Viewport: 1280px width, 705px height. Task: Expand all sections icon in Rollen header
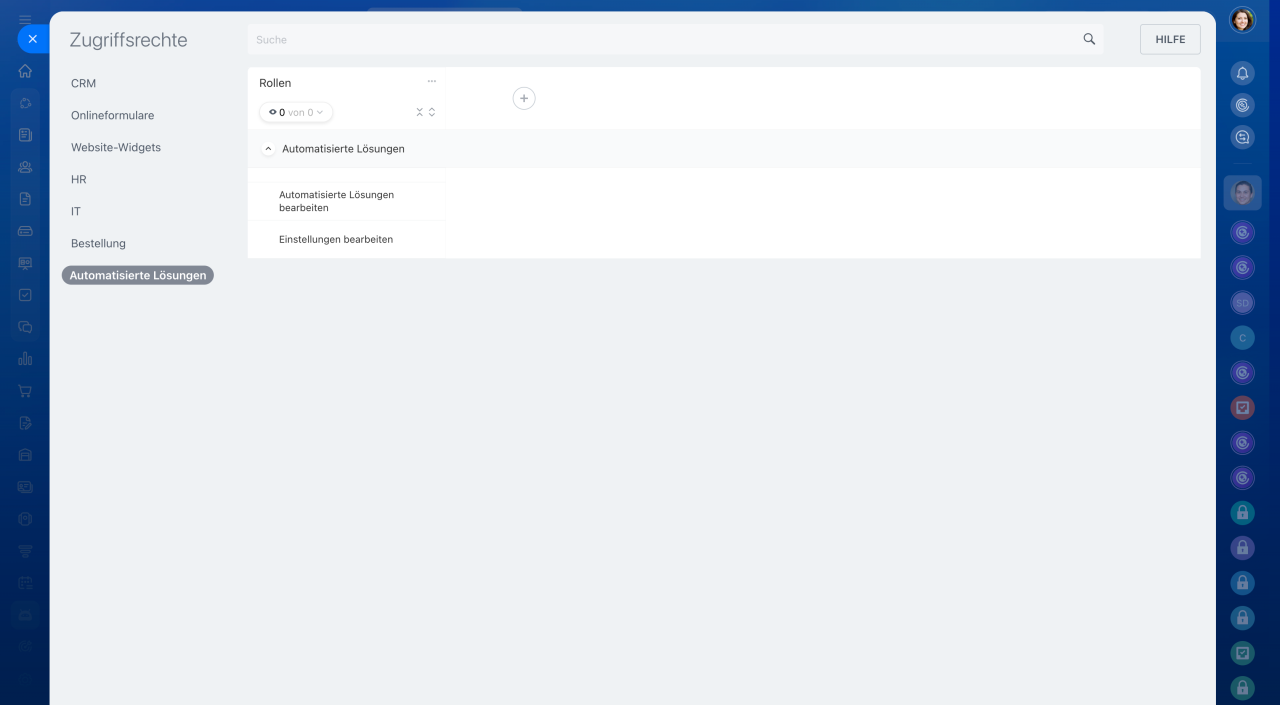432,112
